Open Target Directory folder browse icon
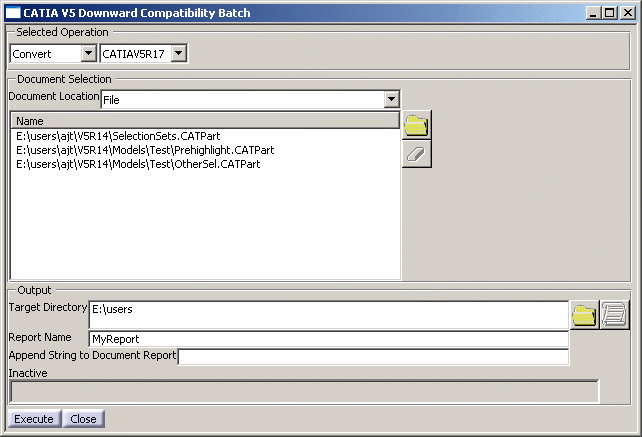Screen dimensions: 642x437 tap(584, 315)
